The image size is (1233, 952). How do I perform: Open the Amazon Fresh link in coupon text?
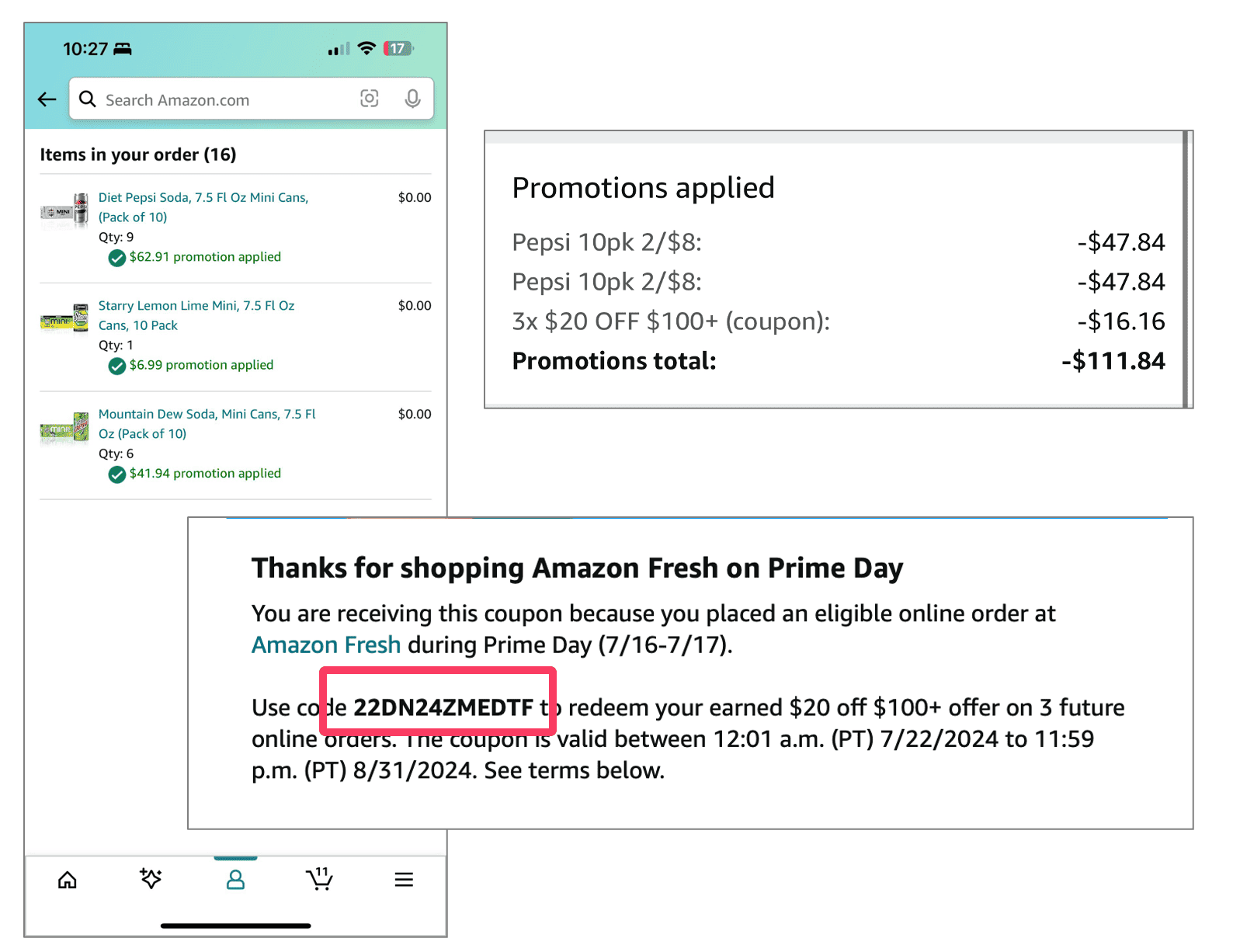[x=326, y=645]
